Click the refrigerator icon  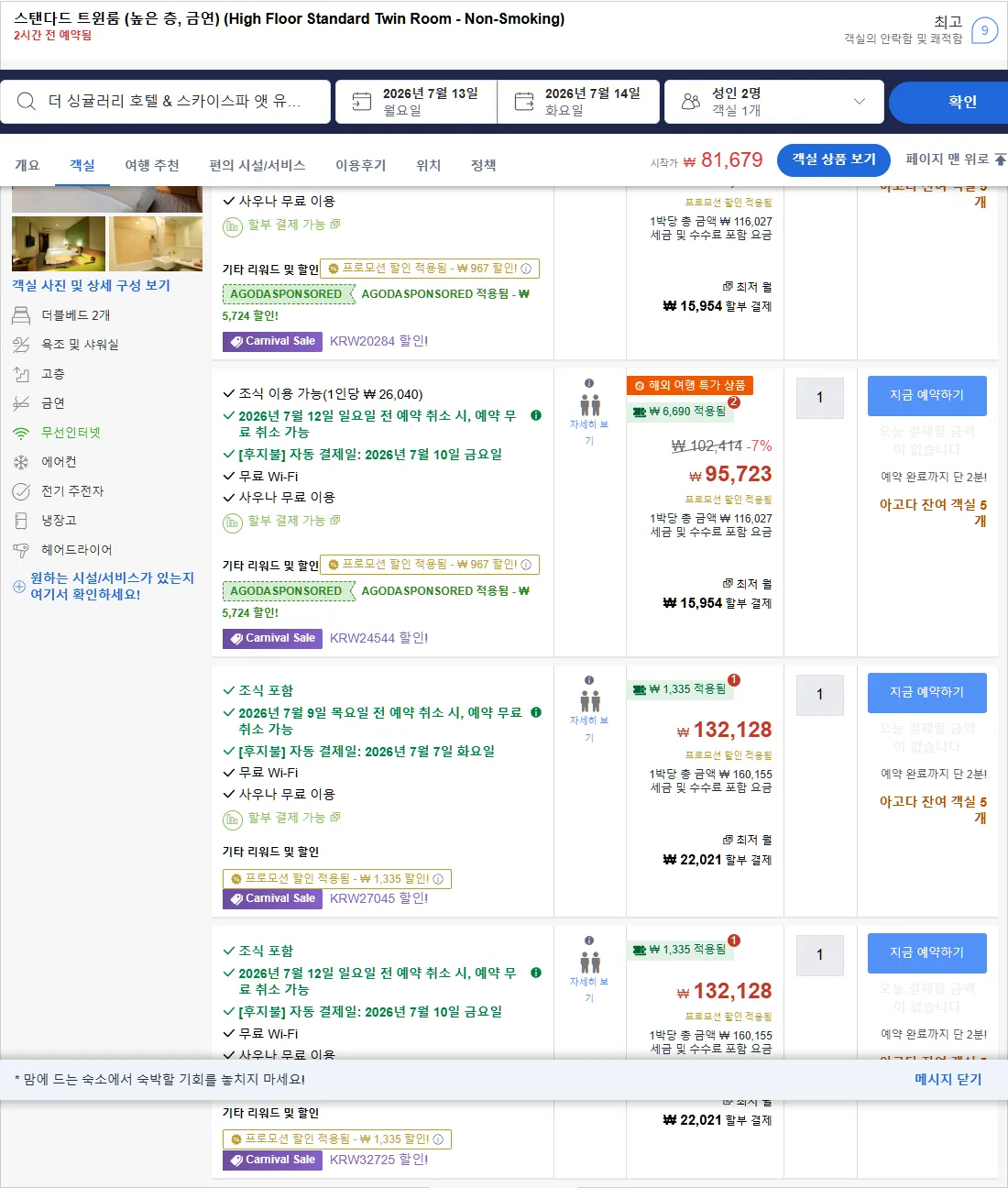(21, 521)
